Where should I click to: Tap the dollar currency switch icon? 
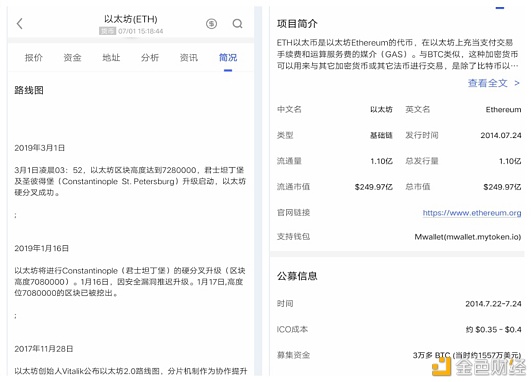[x=211, y=24]
